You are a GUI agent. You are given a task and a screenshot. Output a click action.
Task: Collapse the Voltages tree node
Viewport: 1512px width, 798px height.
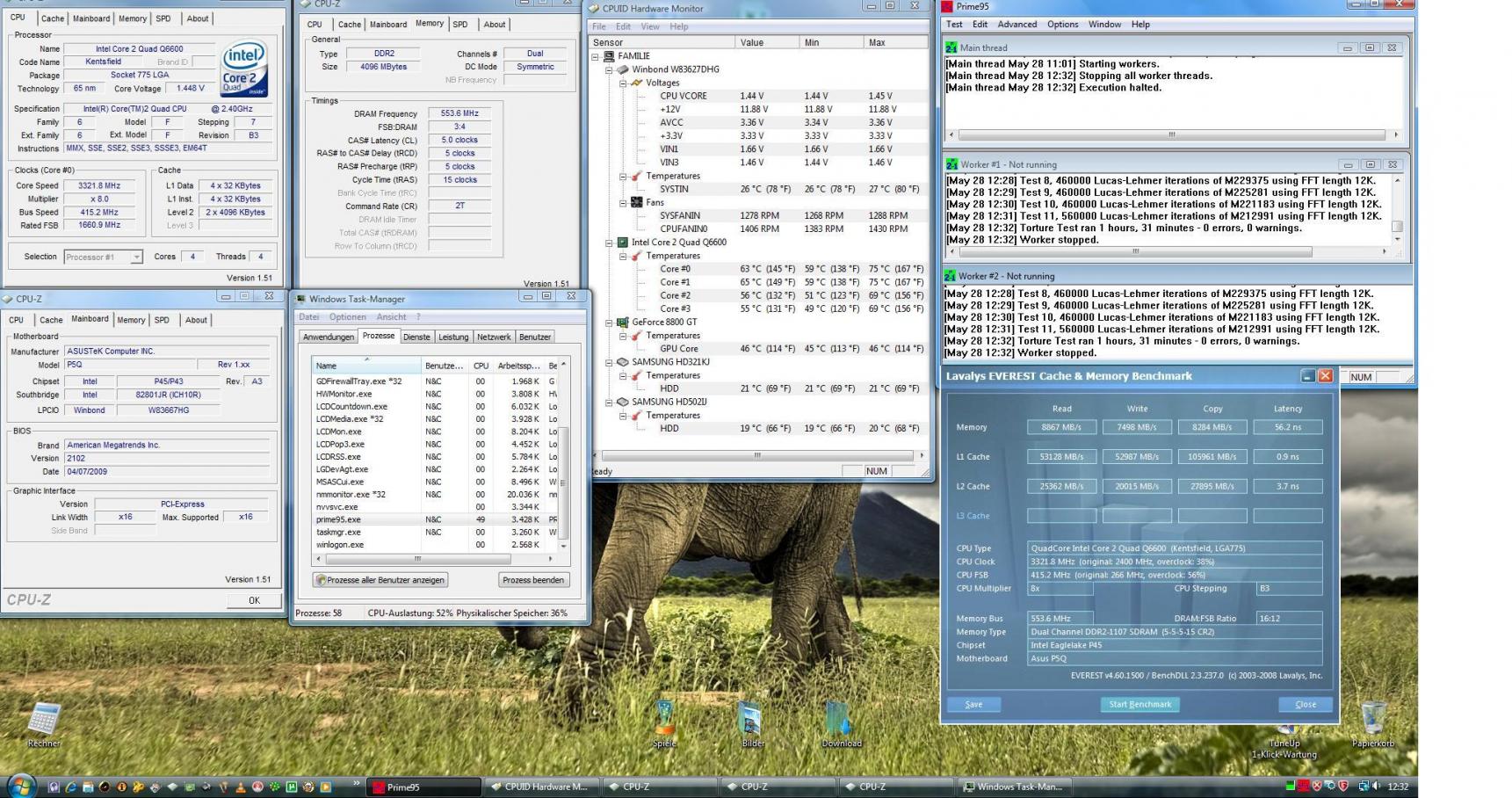(x=624, y=83)
